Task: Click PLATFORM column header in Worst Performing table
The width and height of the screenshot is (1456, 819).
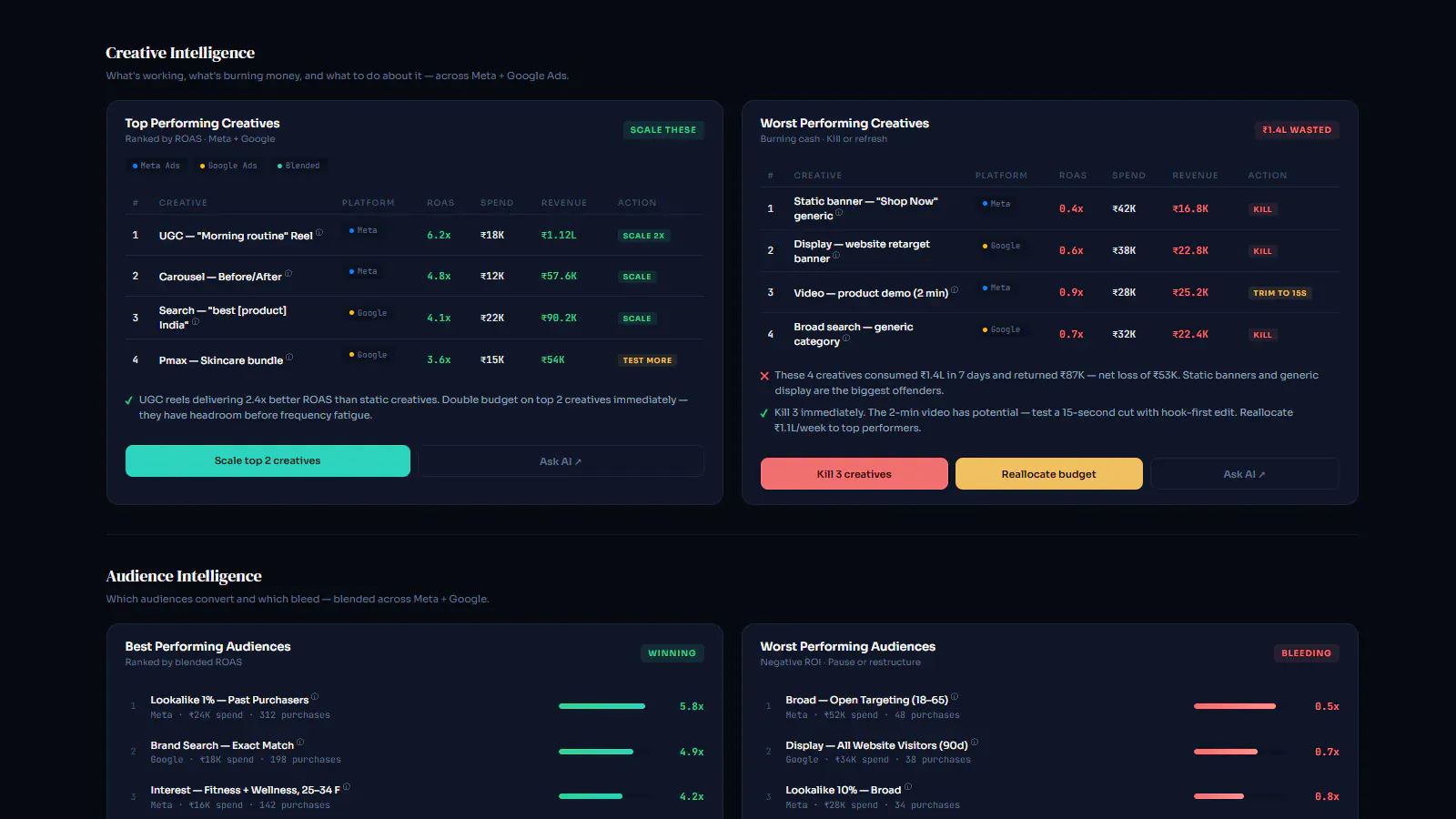Action: (1001, 176)
